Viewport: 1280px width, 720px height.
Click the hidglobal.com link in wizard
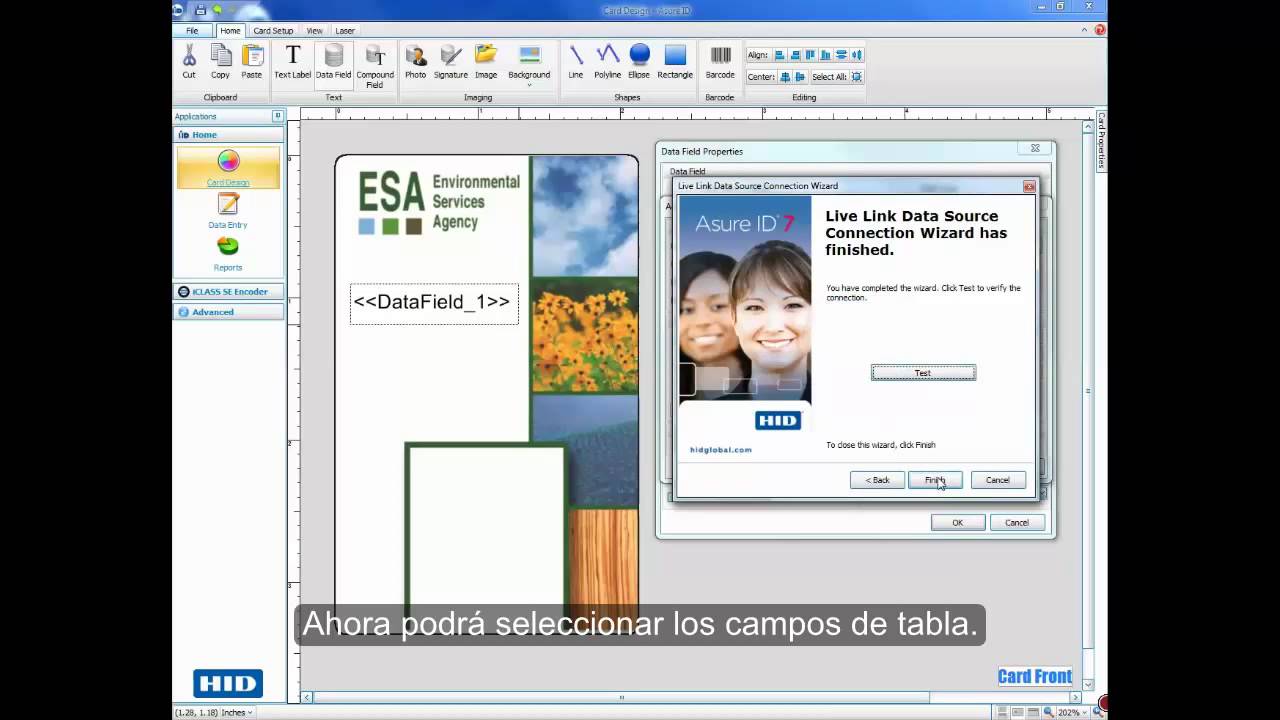(720, 450)
